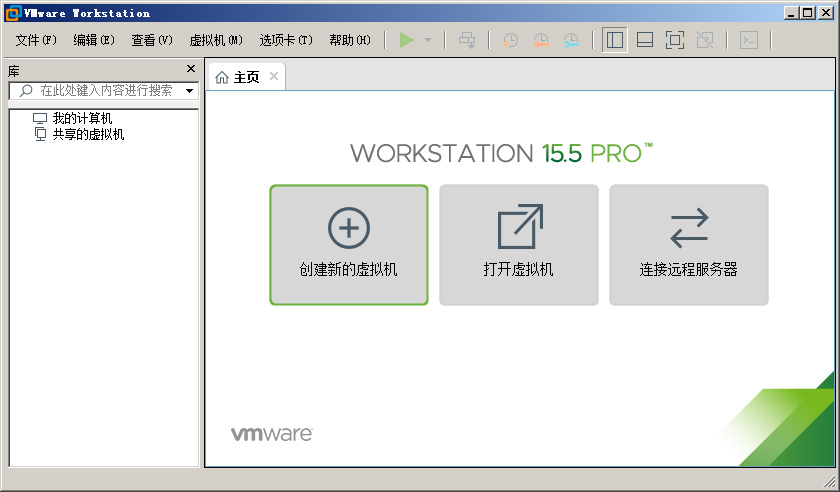Click 连接远程服务器 tile
Viewport: 840px width, 492px height.
[x=688, y=245]
